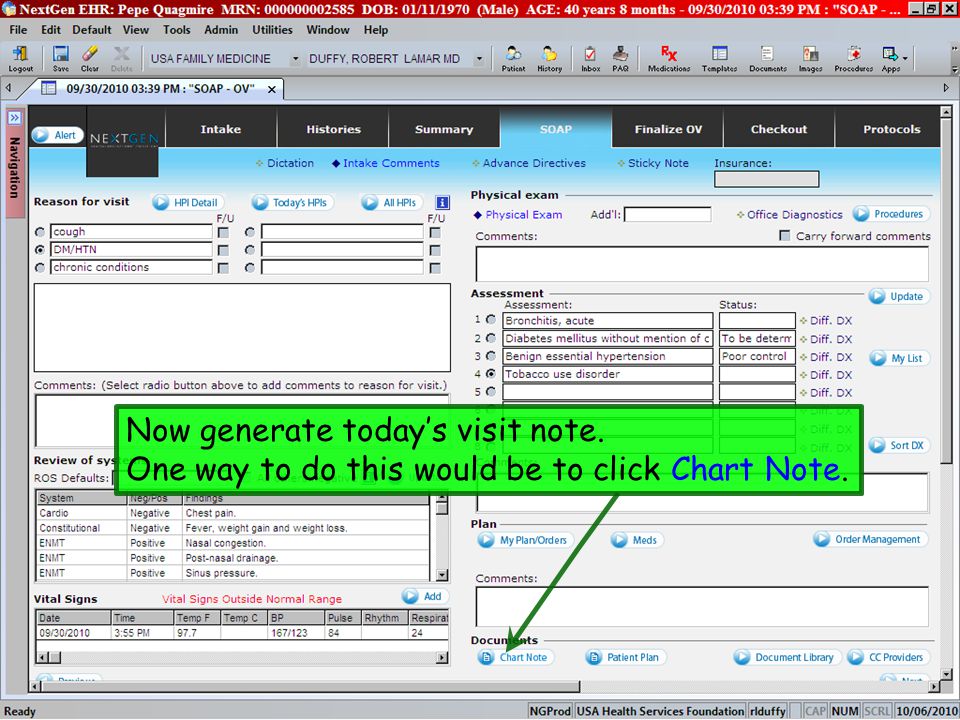Screen dimensions: 960x720
Task: Click the Save toolbar icon
Action: [x=61, y=58]
